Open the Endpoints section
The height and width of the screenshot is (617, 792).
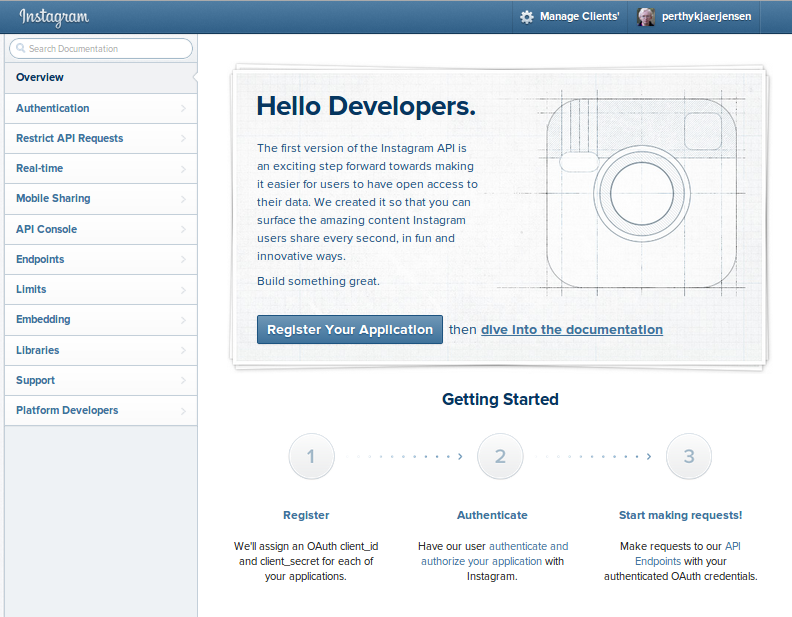[101, 259]
